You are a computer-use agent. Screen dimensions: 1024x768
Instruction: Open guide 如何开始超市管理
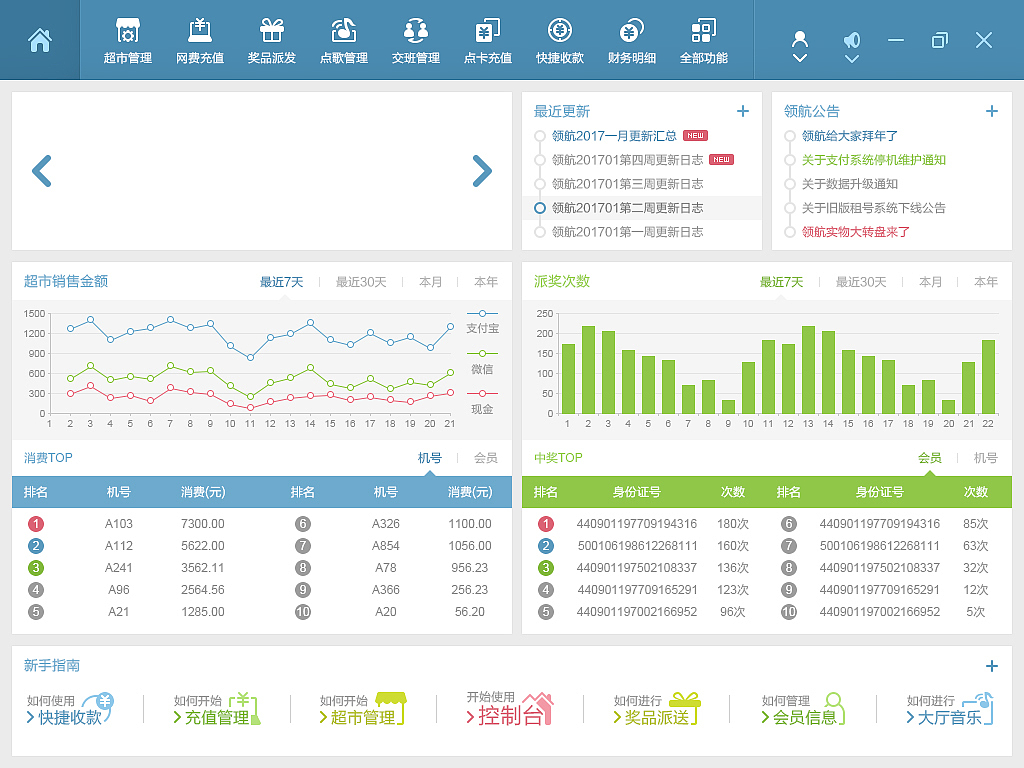pos(362,709)
